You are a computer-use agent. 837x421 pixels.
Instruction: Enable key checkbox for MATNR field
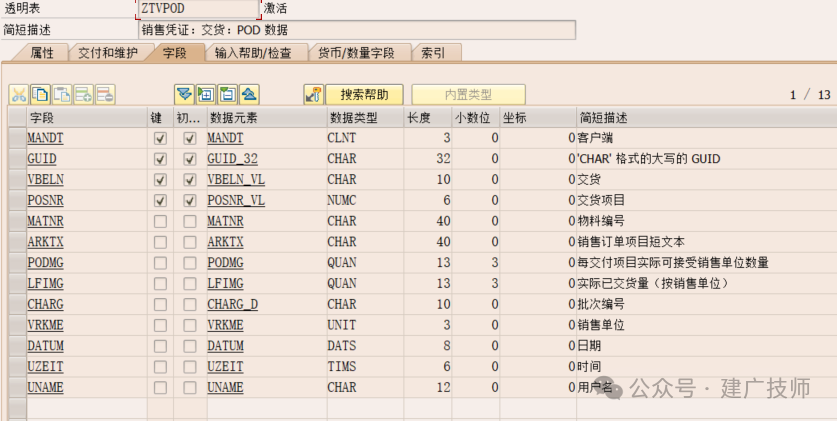click(160, 221)
